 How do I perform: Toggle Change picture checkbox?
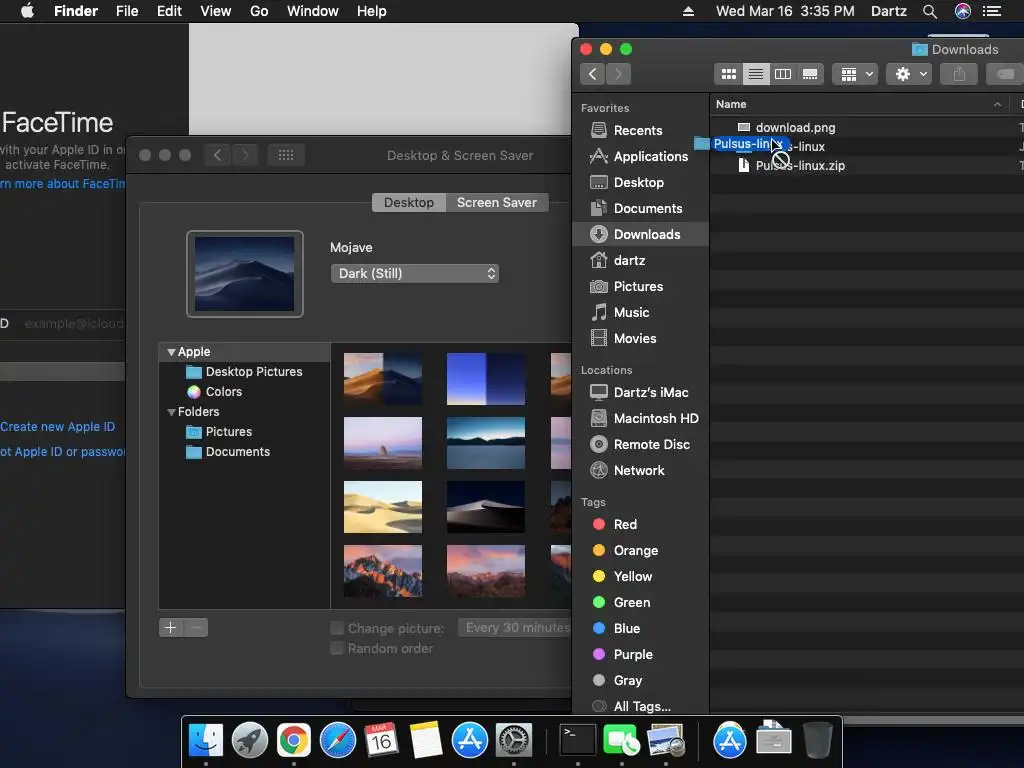[337, 628]
